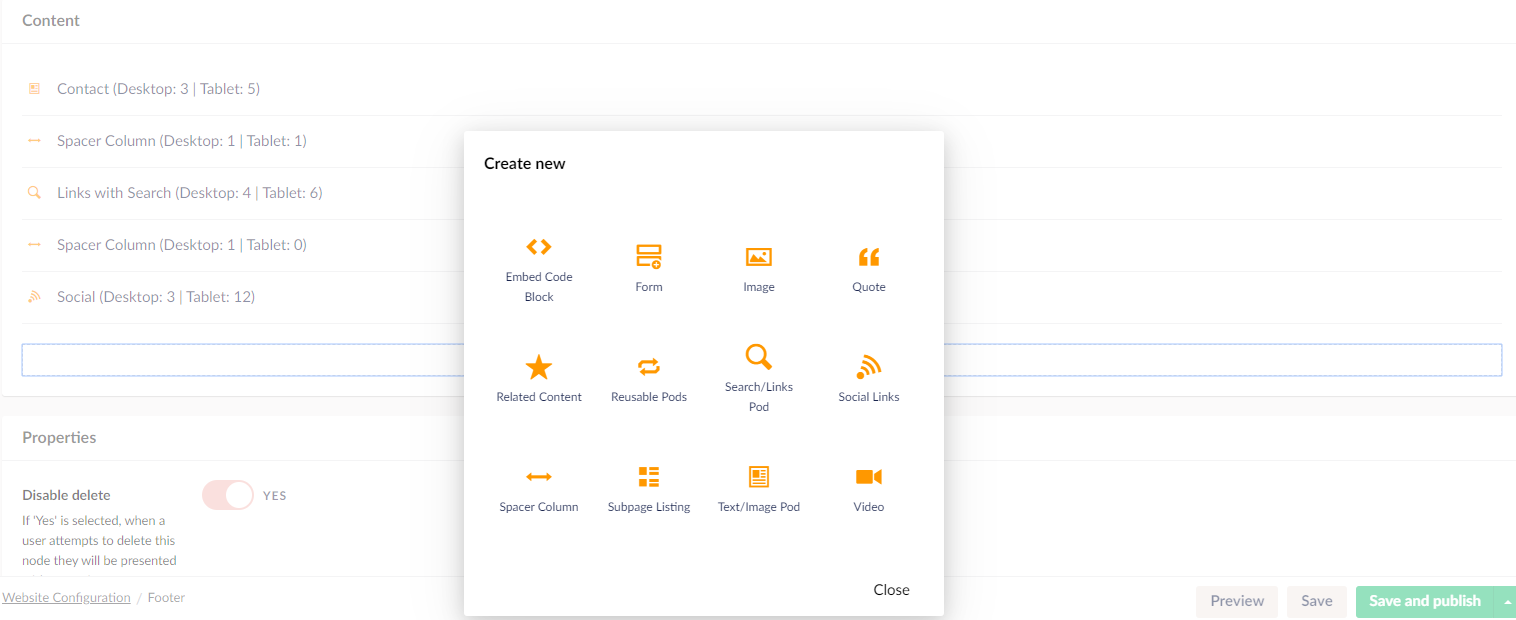Click the Footer breadcrumb text
Screen dimensions: 1516x620
pos(166,598)
